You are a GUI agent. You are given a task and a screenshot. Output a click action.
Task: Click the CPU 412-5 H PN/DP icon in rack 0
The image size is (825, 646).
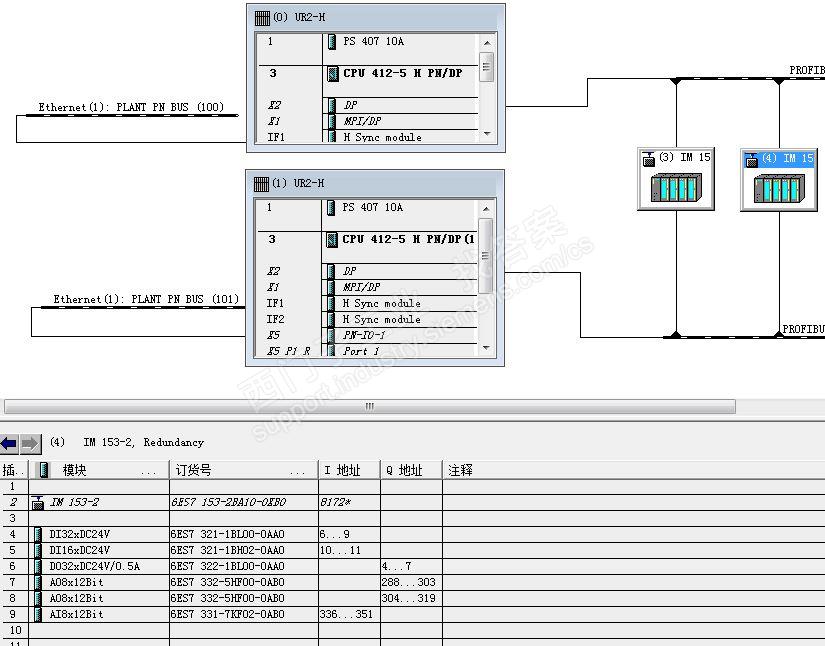(333, 74)
